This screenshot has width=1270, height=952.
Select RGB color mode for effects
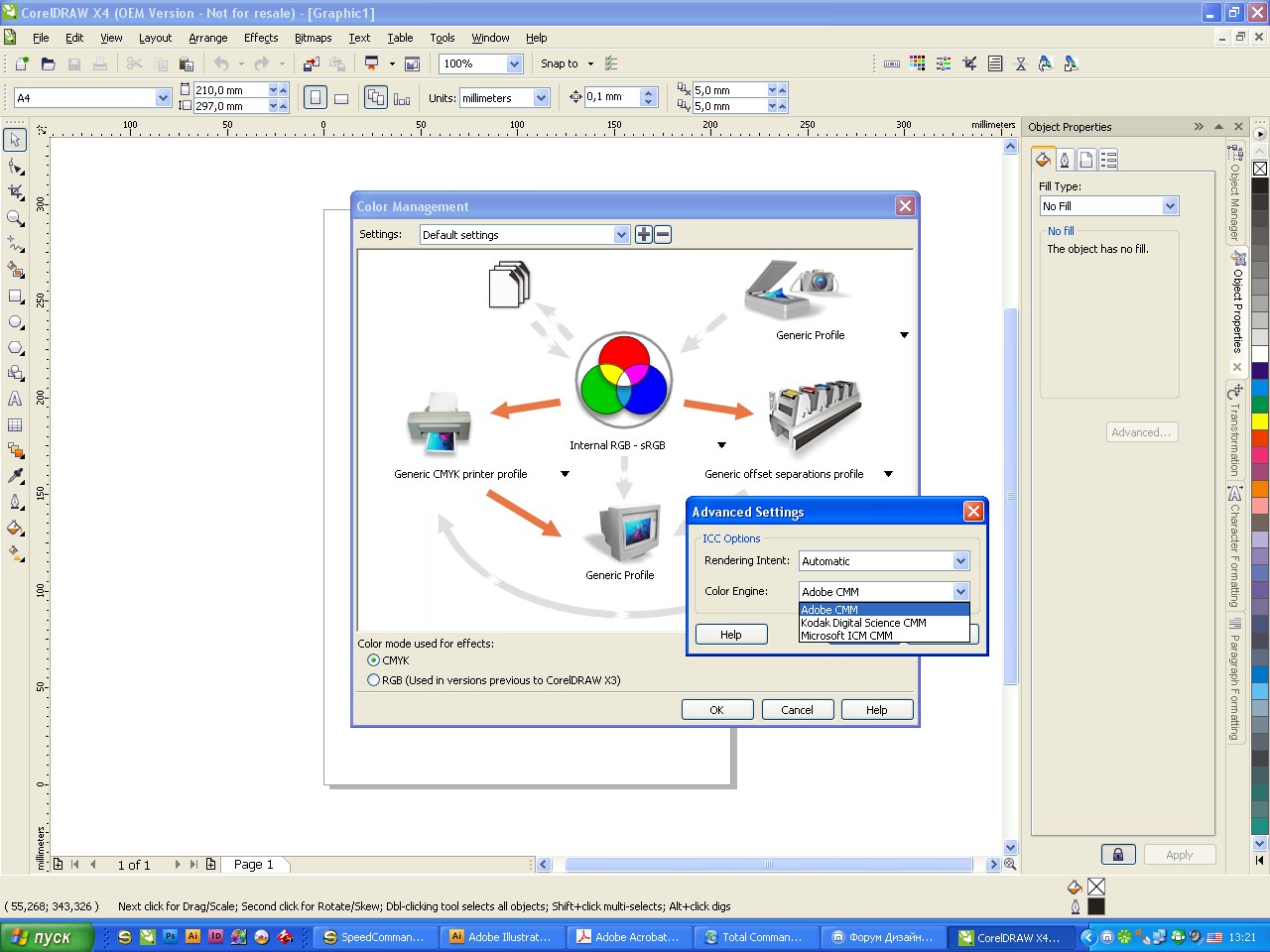coord(373,680)
